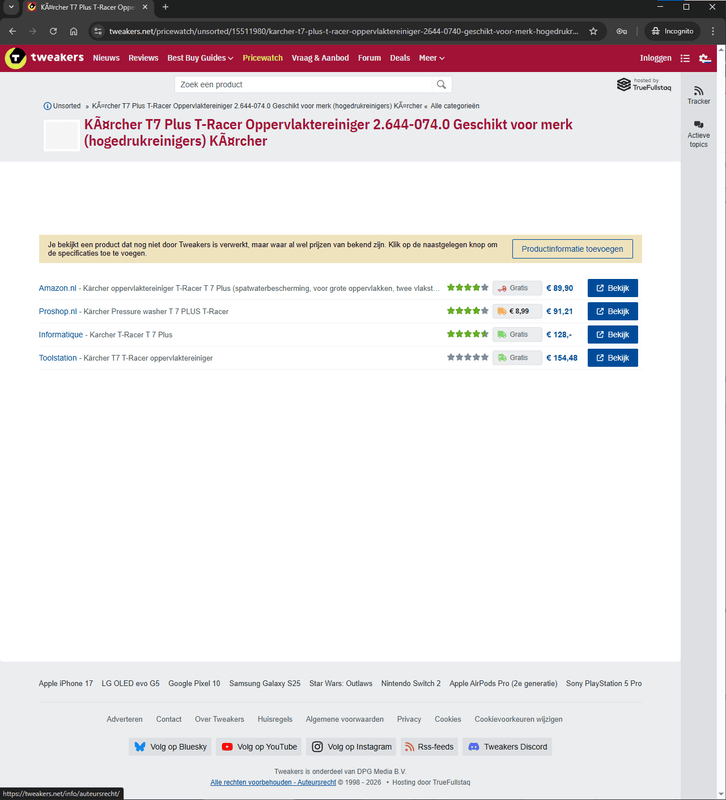Click the search magnifier icon
The image size is (726, 800).
441,85
